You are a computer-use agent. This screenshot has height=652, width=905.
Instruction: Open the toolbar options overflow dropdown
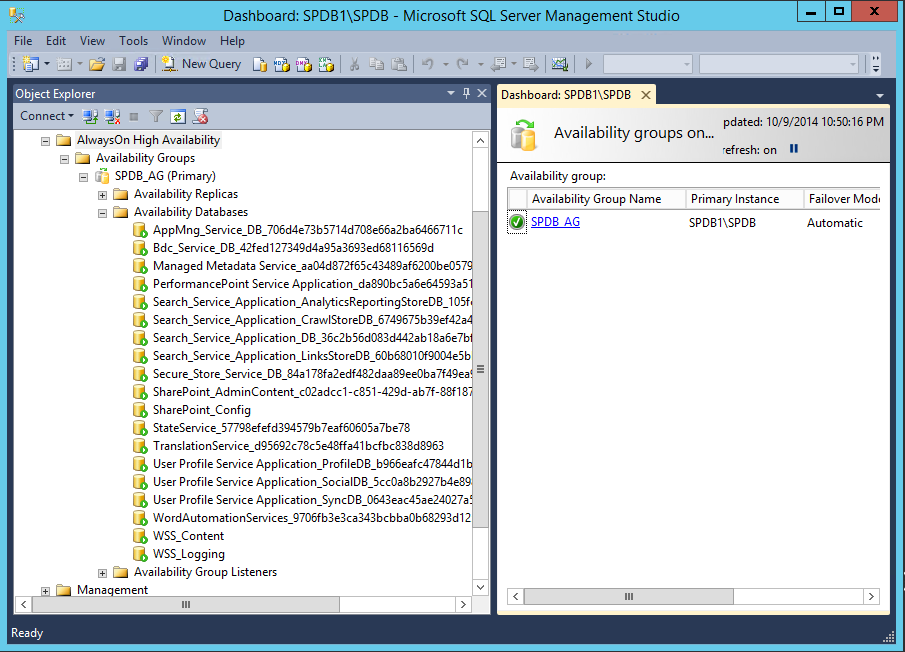point(876,64)
